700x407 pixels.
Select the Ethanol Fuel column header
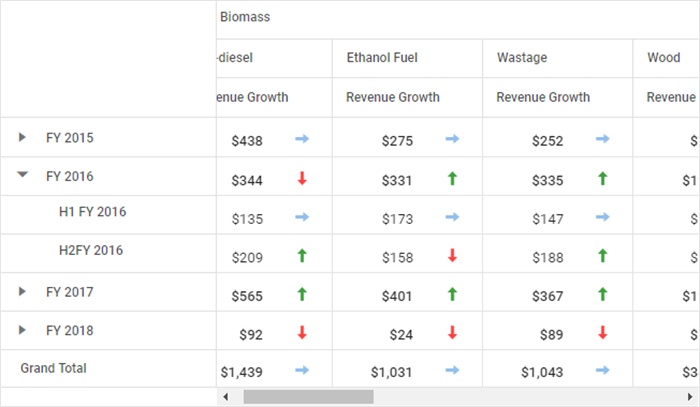point(381,58)
